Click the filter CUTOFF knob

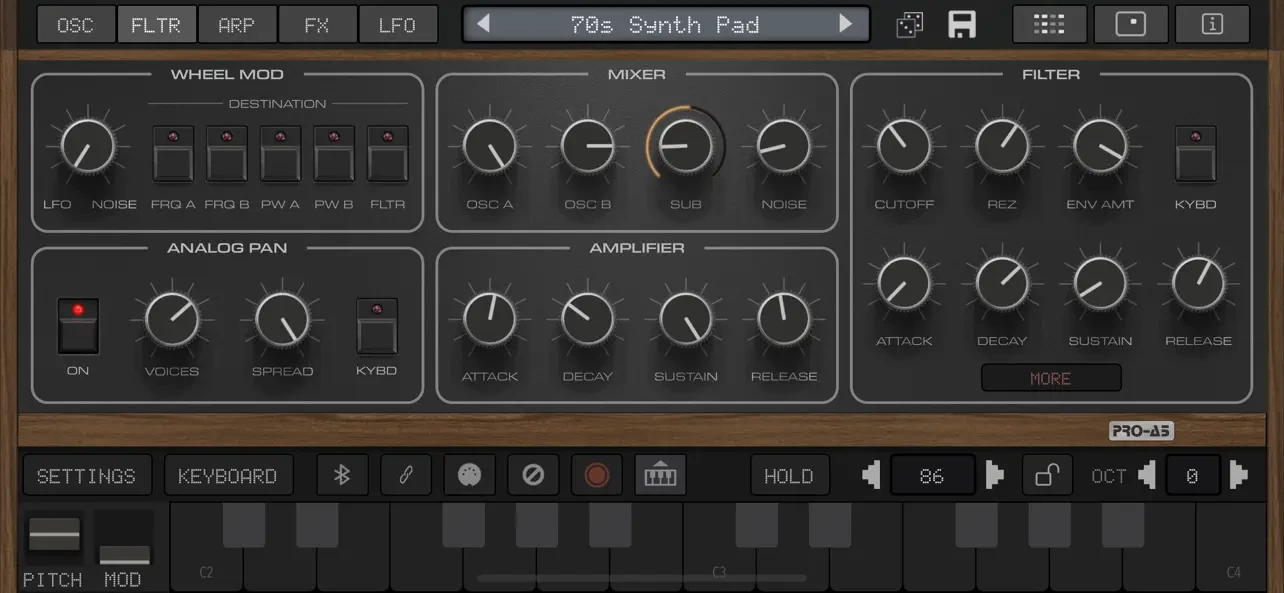point(904,147)
